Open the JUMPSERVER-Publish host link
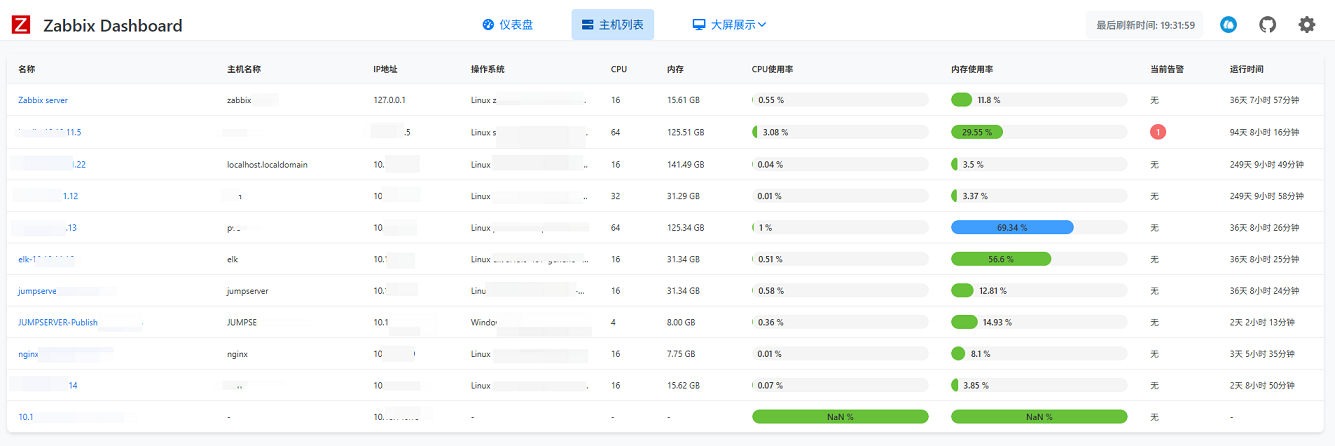Image resolution: width=1335 pixels, height=446 pixels. pos(58,323)
